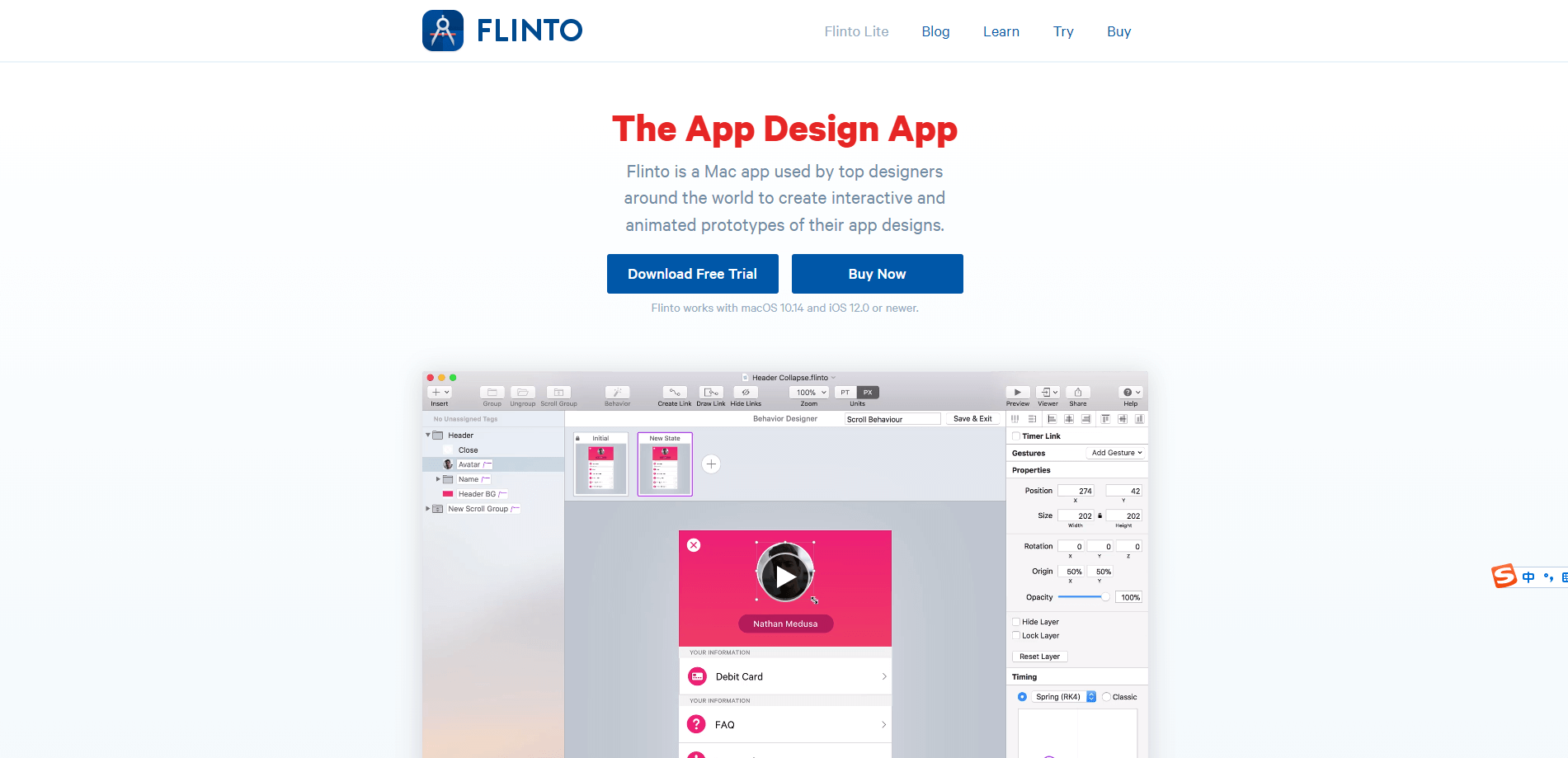Select the Avatar layer
Image resolution: width=1568 pixels, height=758 pixels.
pyautogui.click(x=493, y=464)
